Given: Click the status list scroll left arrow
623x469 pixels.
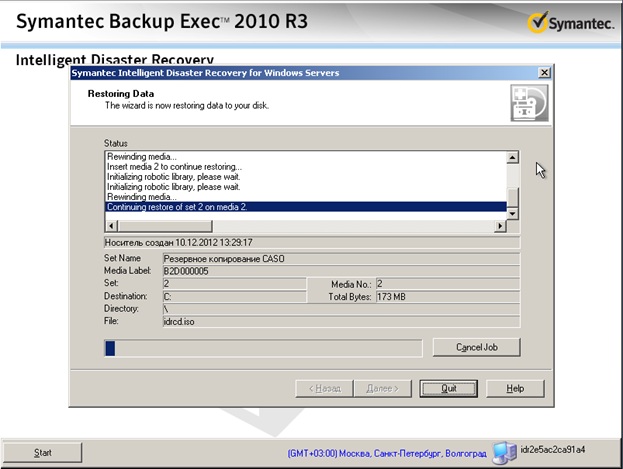Looking at the screenshot, I should coord(111,226).
